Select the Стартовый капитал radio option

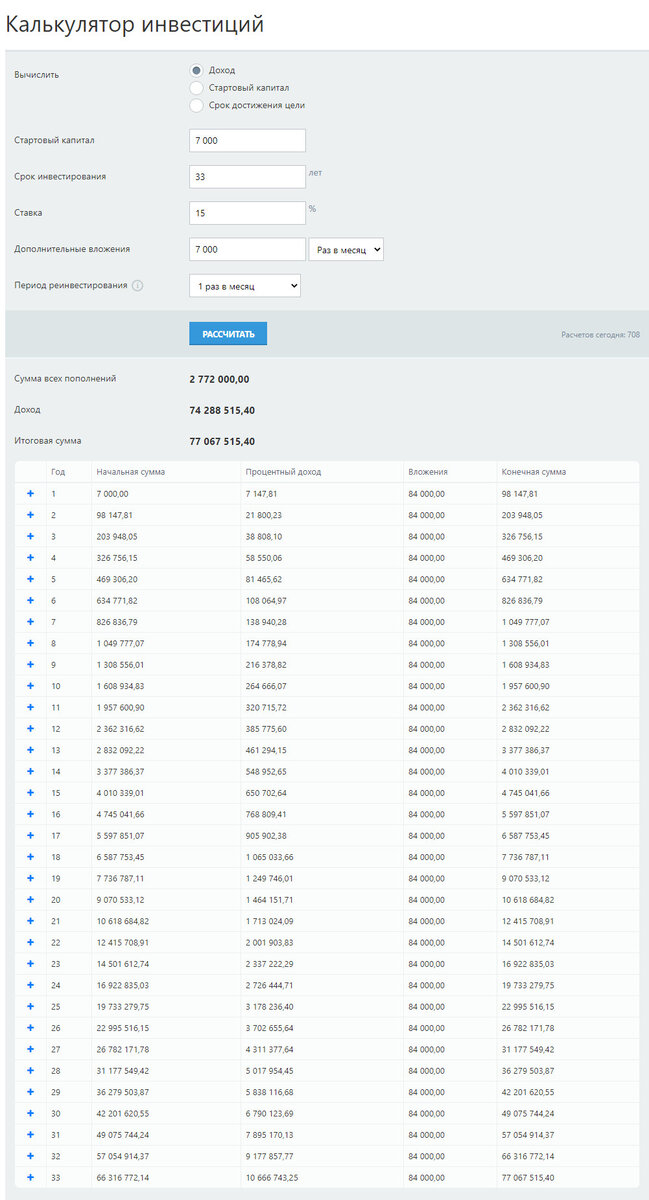196,88
